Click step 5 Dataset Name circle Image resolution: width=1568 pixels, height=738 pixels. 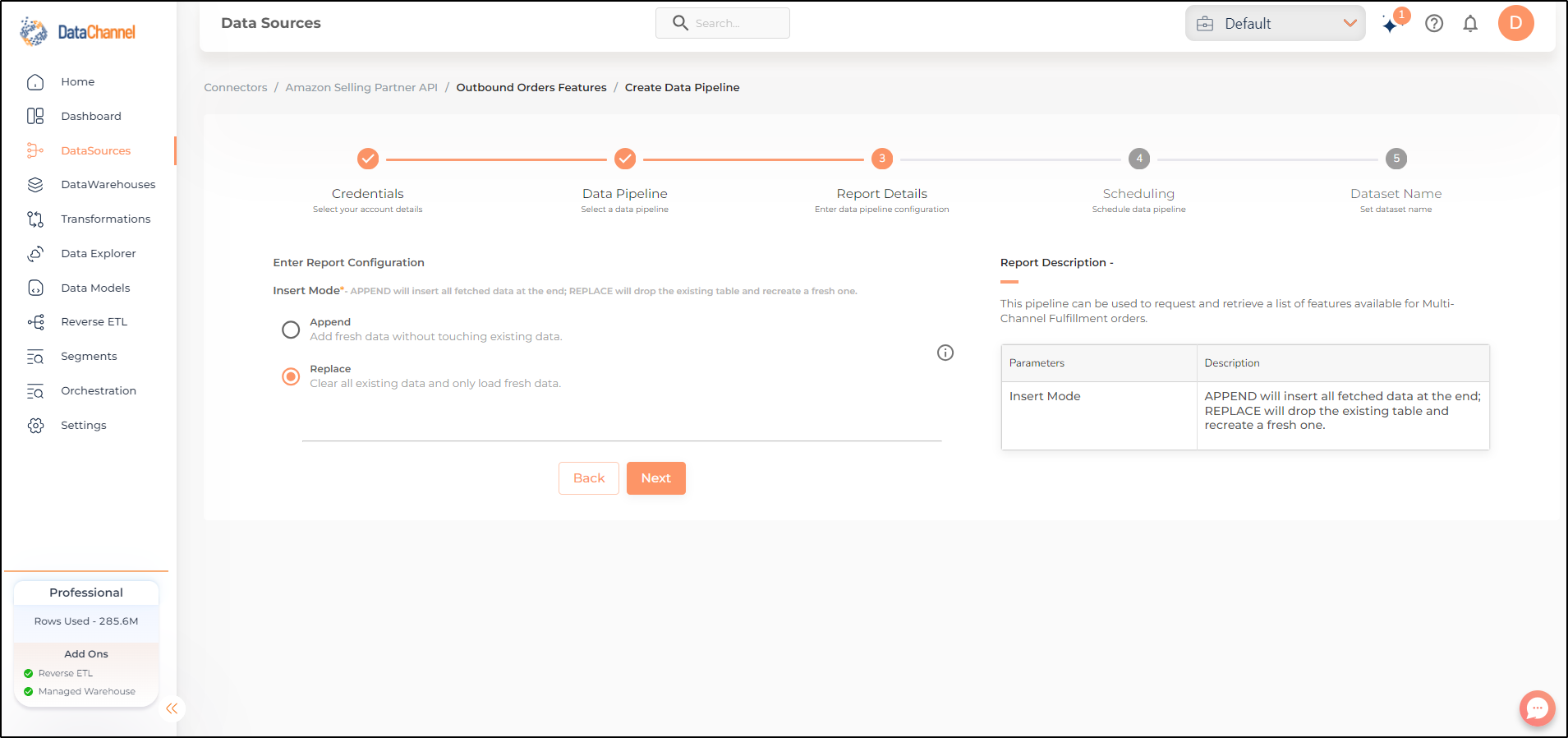pyautogui.click(x=1396, y=159)
